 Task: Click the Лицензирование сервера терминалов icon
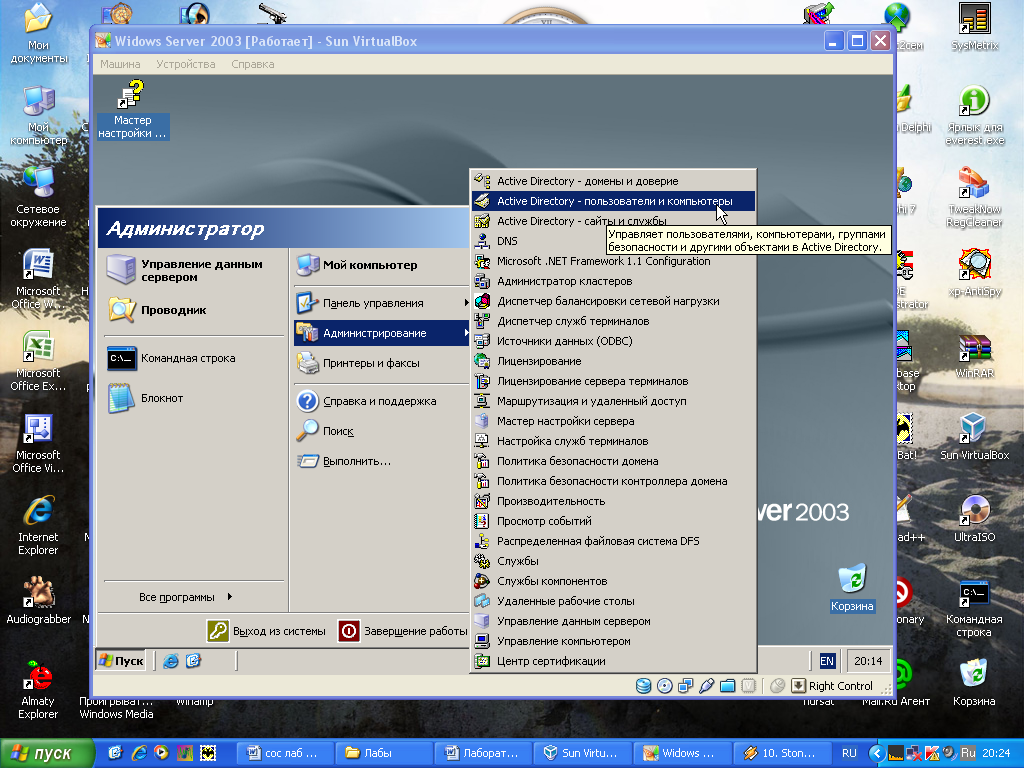coord(482,381)
